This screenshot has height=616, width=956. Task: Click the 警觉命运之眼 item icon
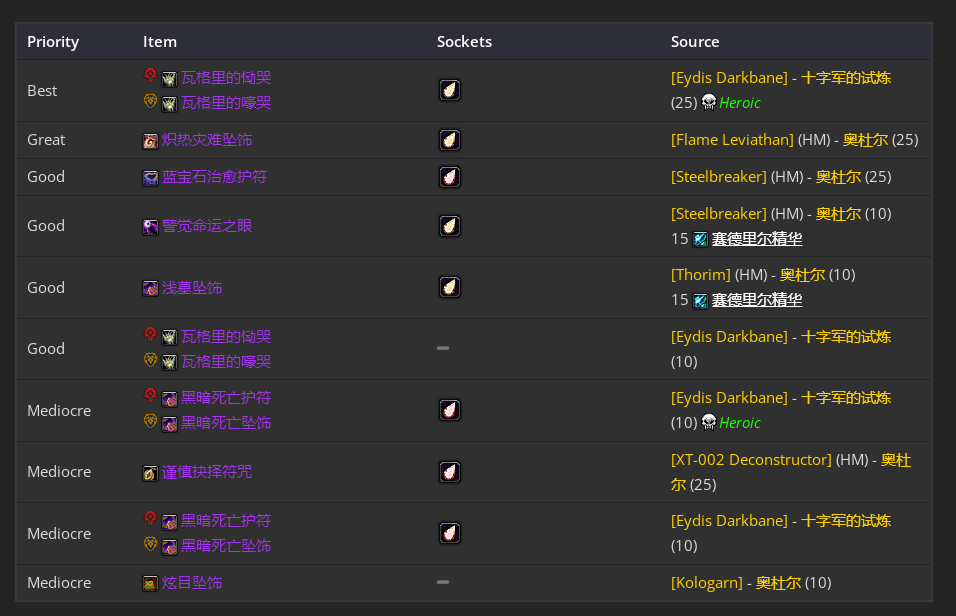click(x=151, y=226)
